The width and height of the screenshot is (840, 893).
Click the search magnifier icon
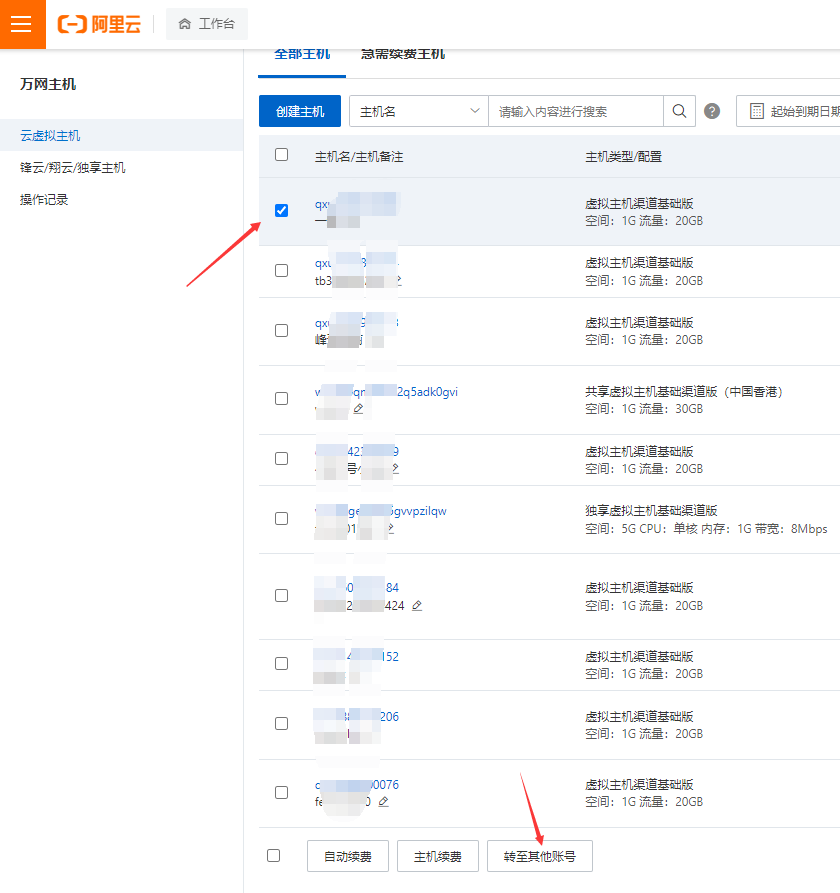[x=679, y=111]
